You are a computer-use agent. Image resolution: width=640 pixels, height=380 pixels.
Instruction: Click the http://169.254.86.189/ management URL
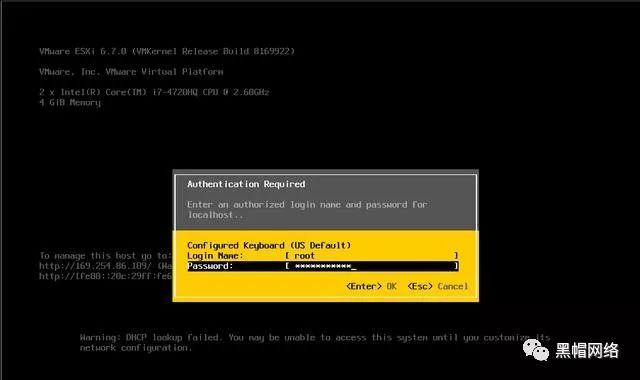pyautogui.click(x=95, y=266)
